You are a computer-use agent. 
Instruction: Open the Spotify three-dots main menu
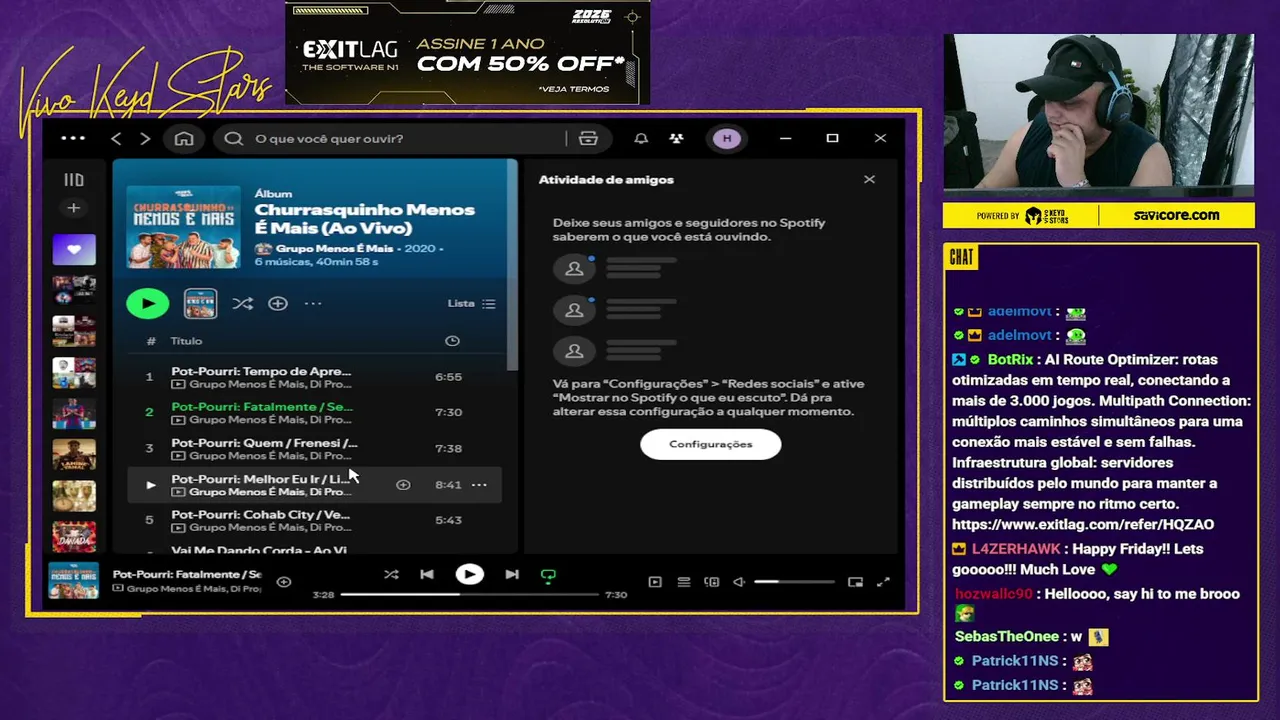(x=73, y=138)
